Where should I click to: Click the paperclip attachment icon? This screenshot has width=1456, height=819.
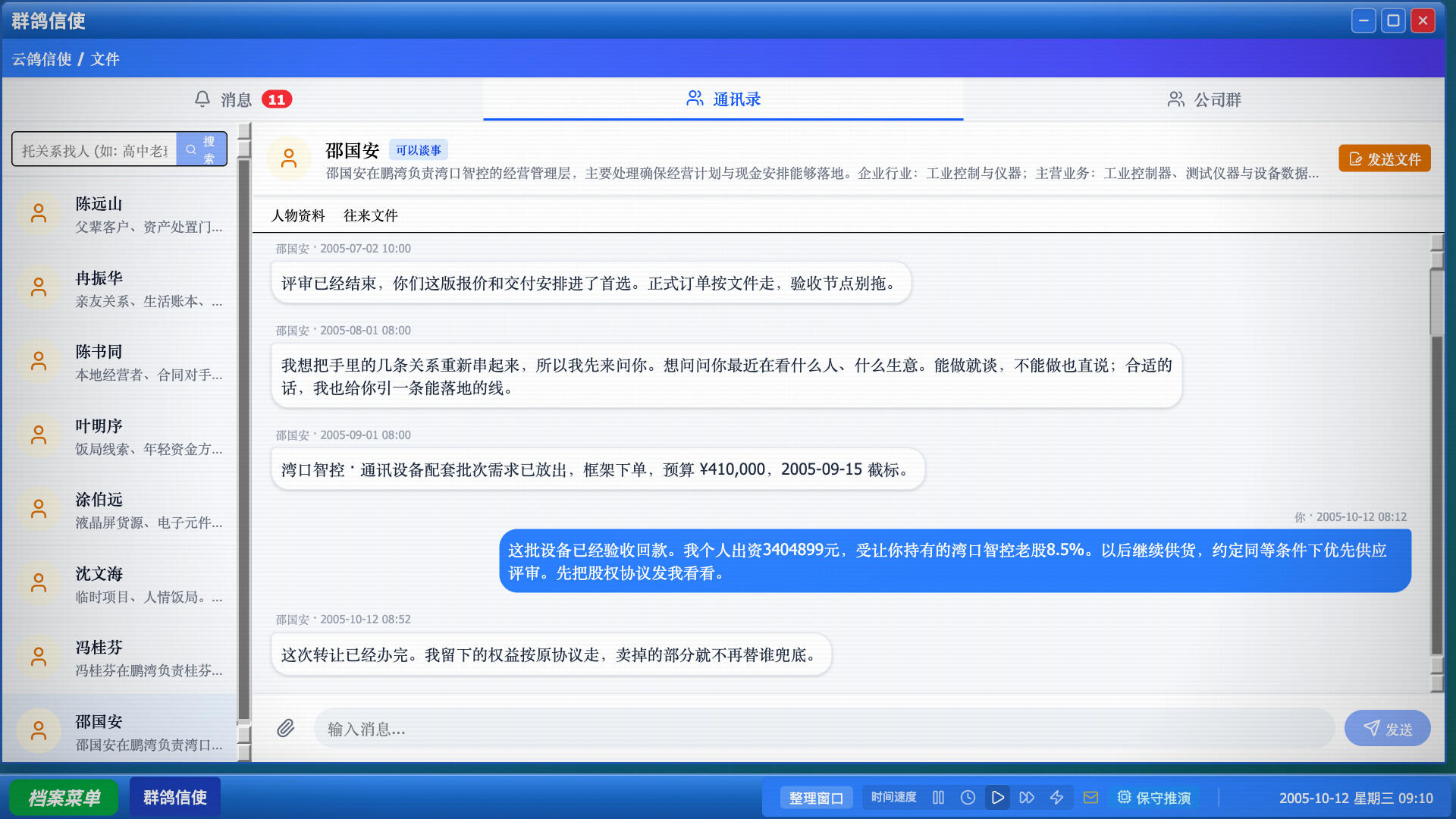pos(285,729)
